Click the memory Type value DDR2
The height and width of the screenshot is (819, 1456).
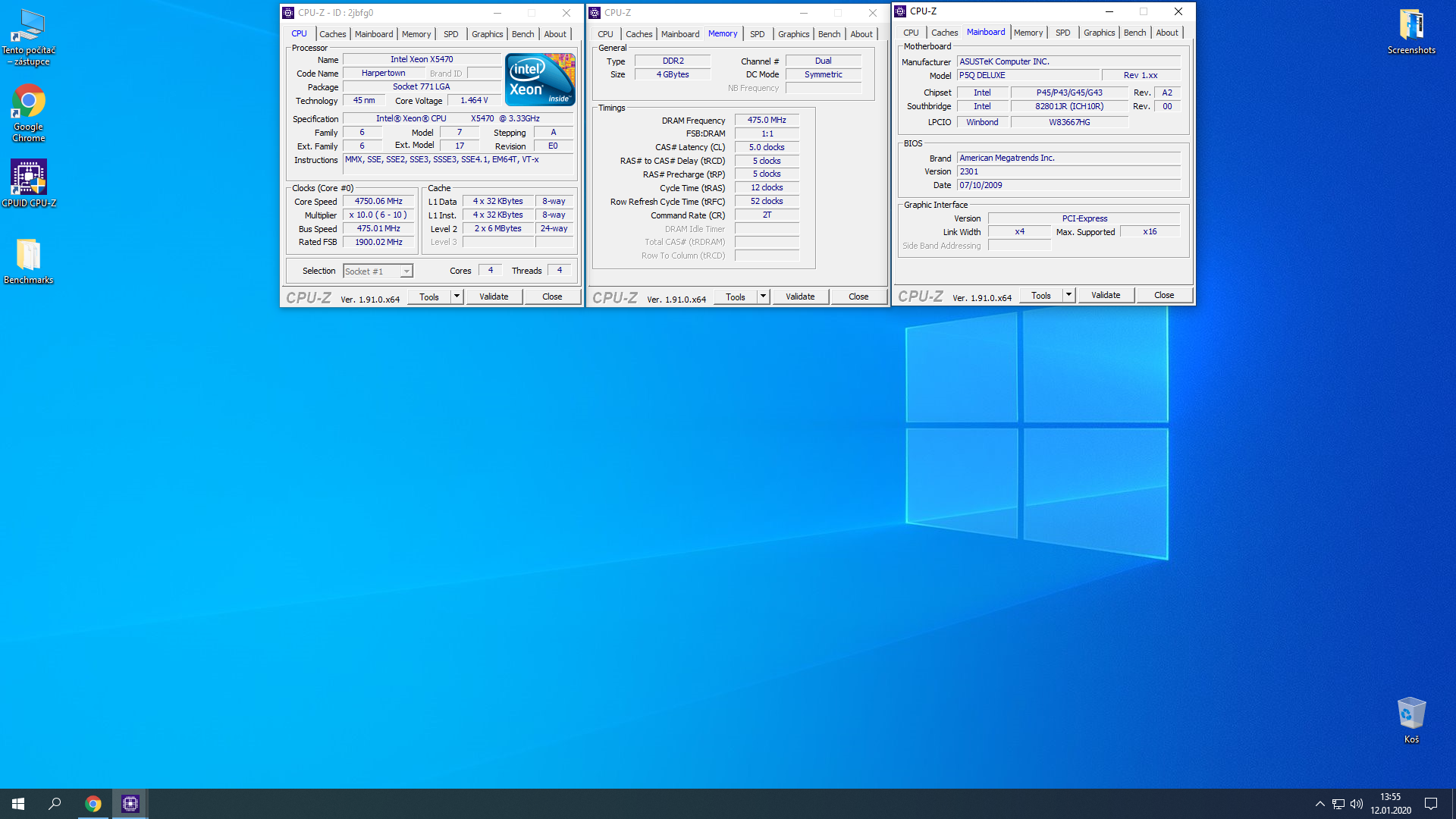(673, 61)
